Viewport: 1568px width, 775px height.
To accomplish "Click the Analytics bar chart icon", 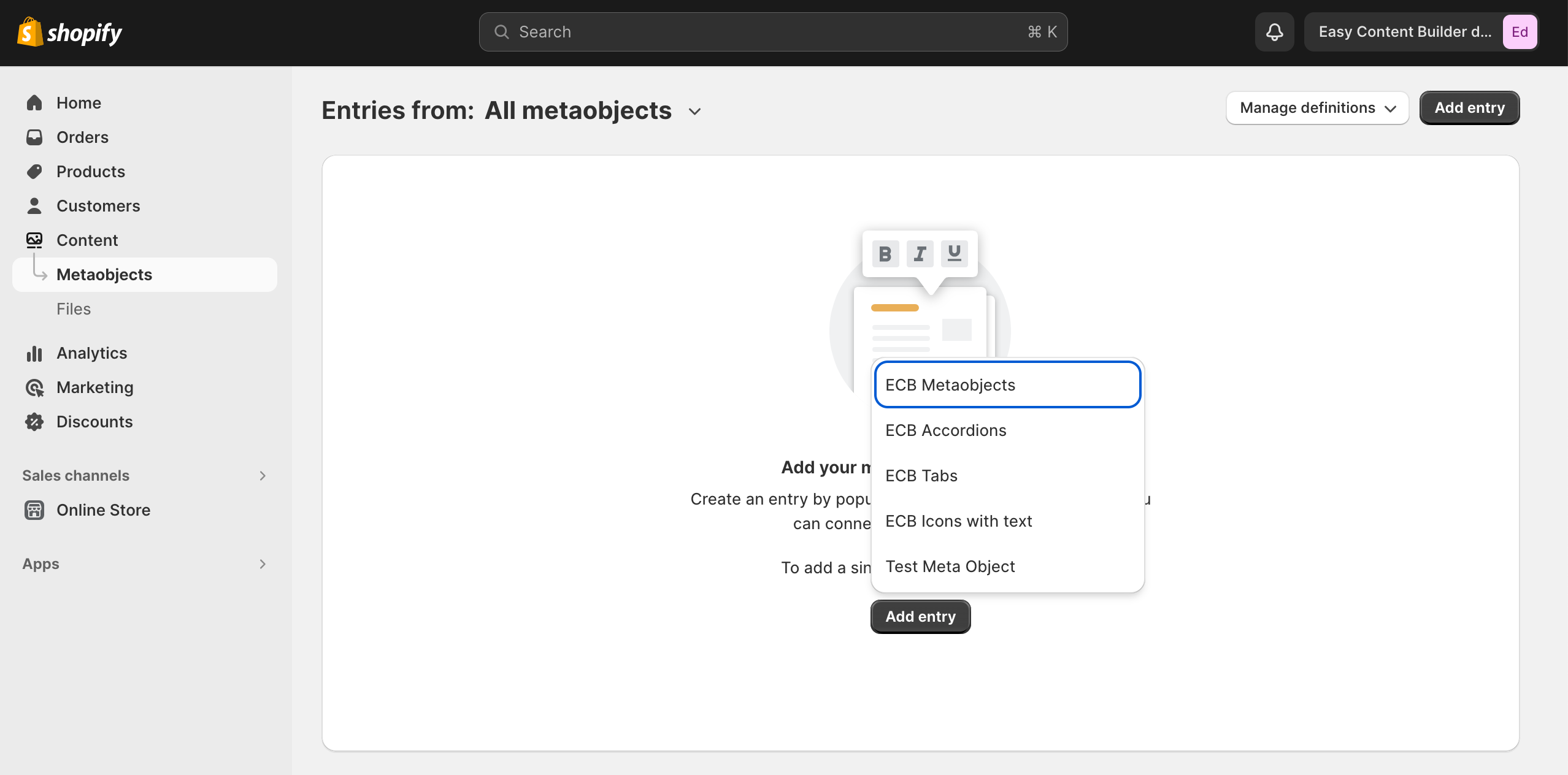I will [34, 353].
